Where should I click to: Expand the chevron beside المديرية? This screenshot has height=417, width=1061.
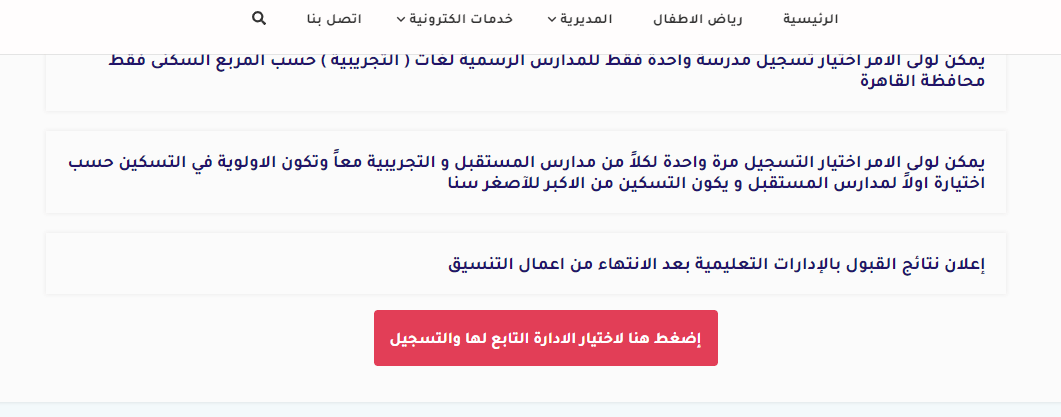point(551,20)
